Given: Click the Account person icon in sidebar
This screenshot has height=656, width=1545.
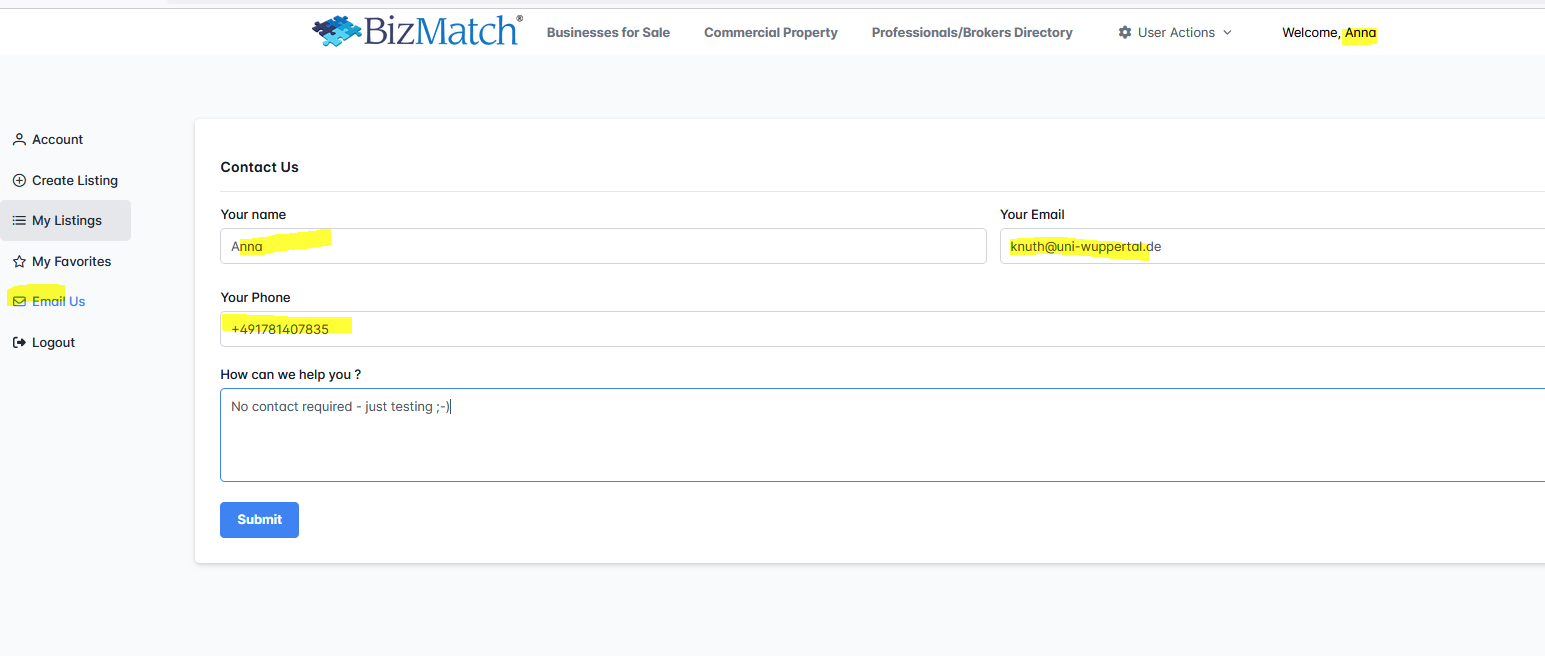Looking at the screenshot, I should (x=19, y=140).
